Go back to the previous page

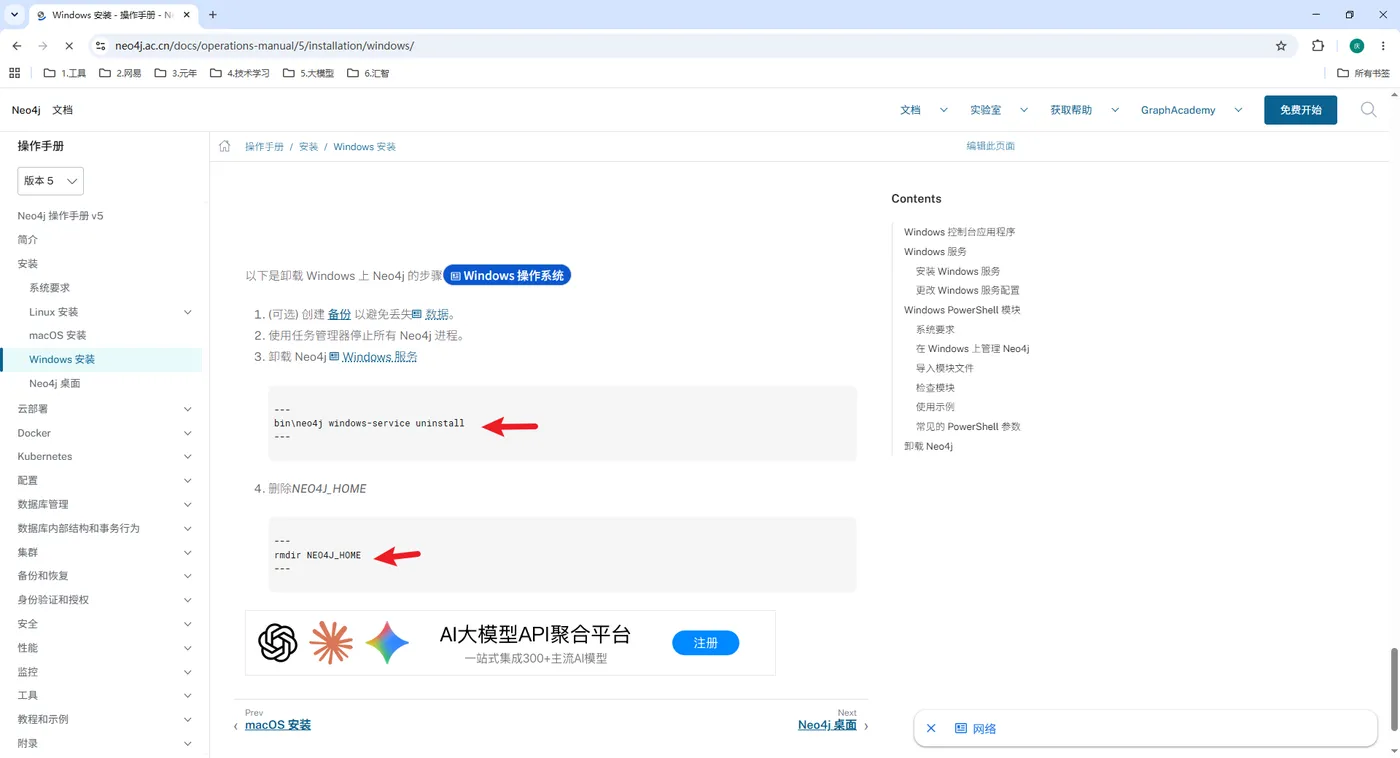pyautogui.click(x=17, y=46)
